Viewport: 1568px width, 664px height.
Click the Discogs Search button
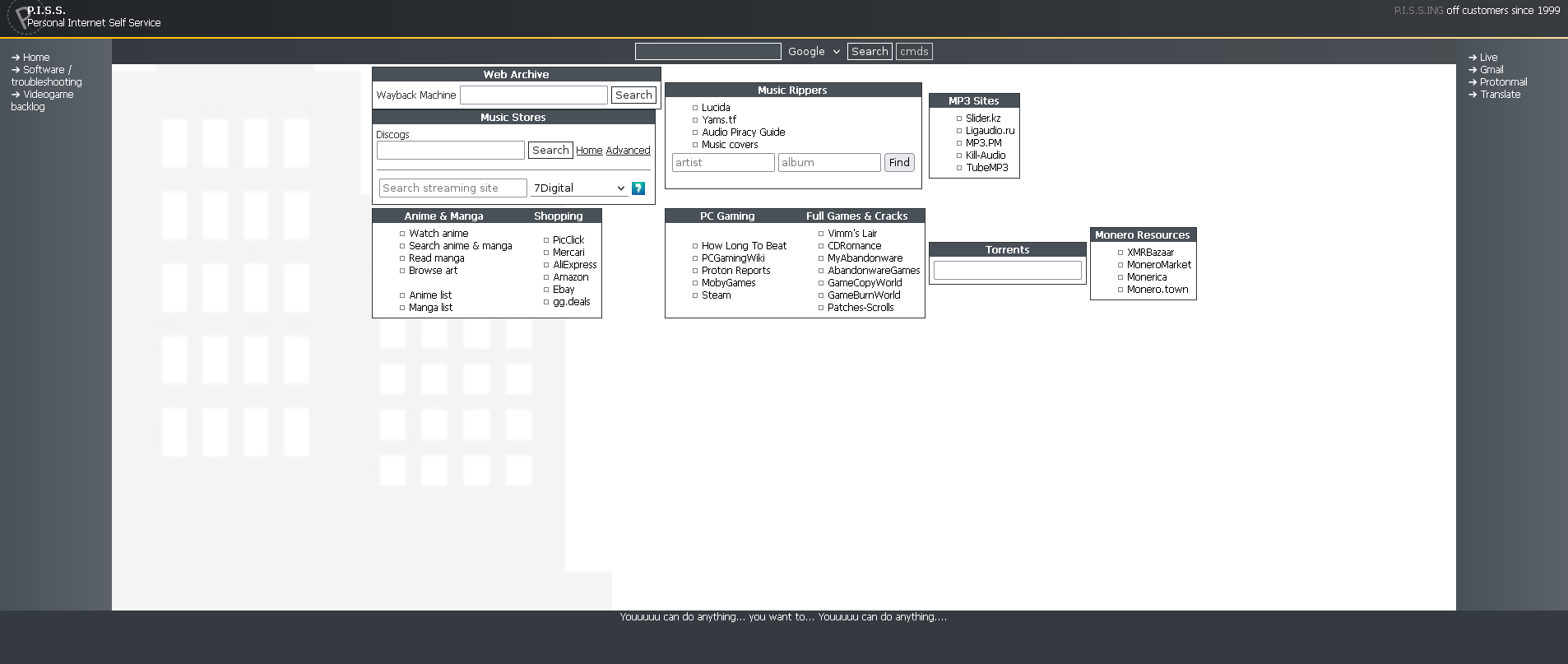click(550, 151)
